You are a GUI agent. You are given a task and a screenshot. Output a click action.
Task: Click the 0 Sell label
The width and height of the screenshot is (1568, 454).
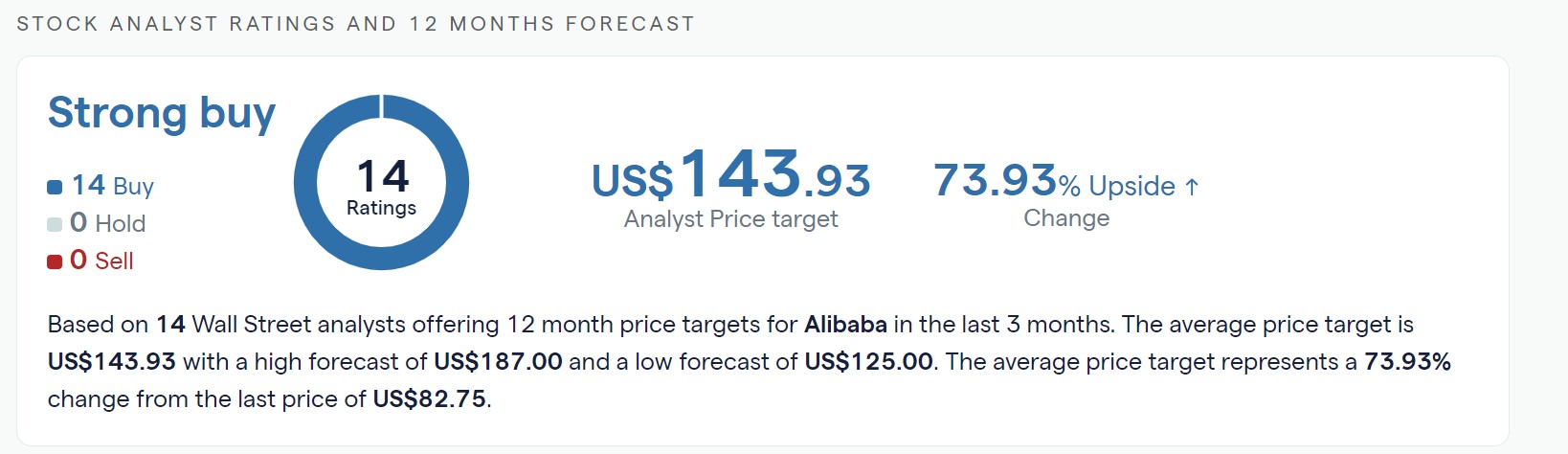click(x=101, y=261)
